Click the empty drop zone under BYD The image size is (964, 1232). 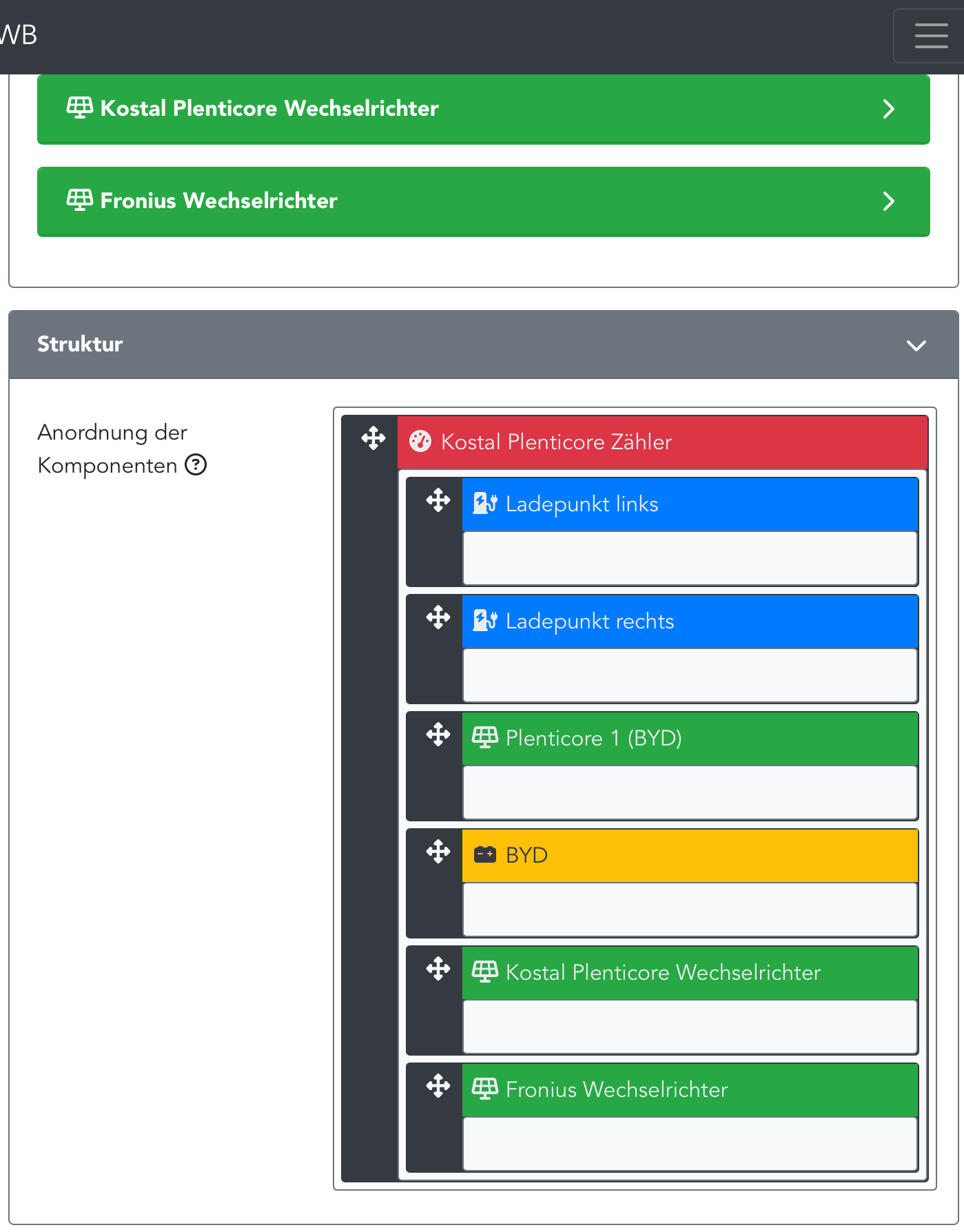[x=690, y=910]
